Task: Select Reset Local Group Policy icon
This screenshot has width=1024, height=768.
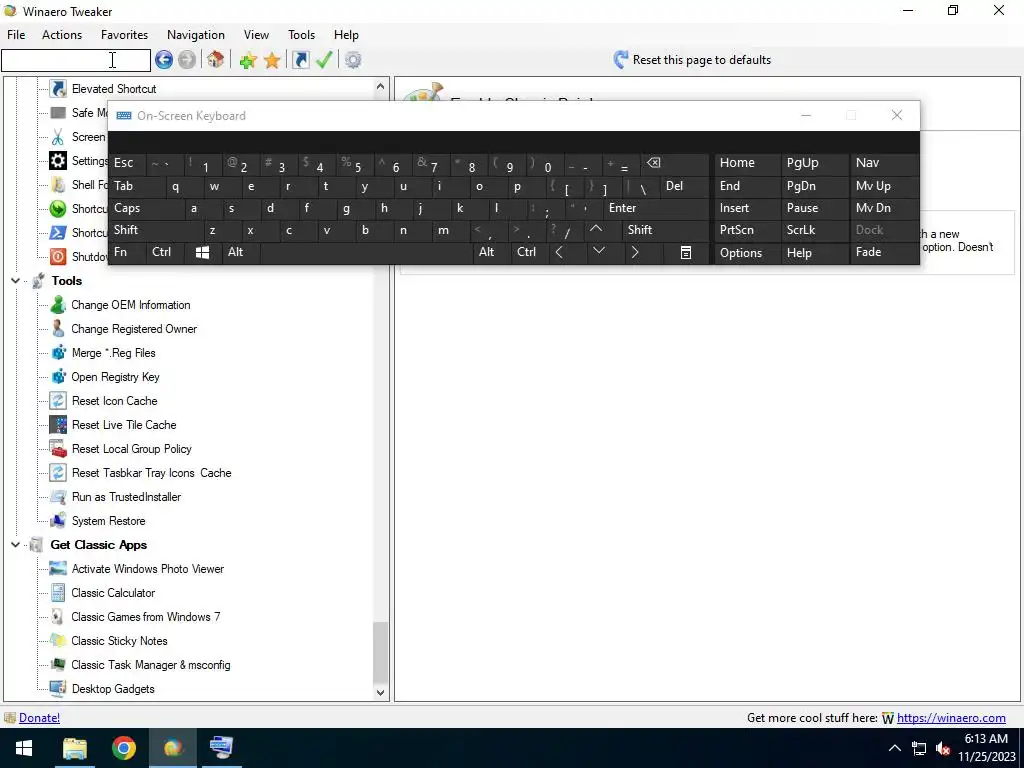Action: pos(58,449)
